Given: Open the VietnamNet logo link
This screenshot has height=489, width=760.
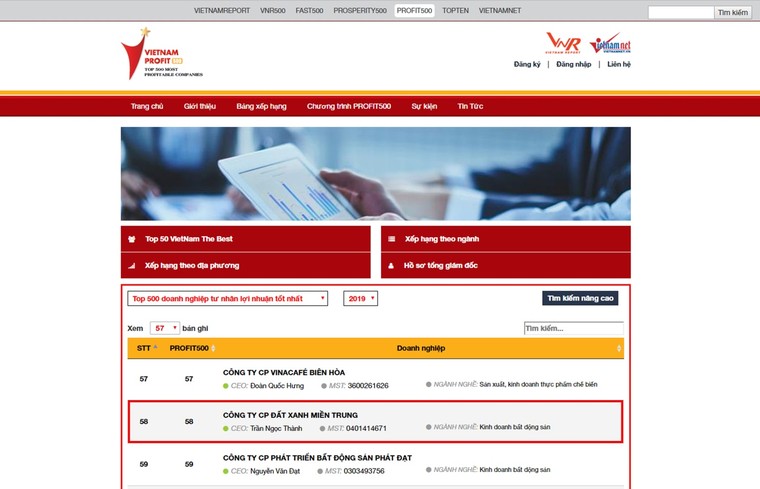Looking at the screenshot, I should coord(610,44).
